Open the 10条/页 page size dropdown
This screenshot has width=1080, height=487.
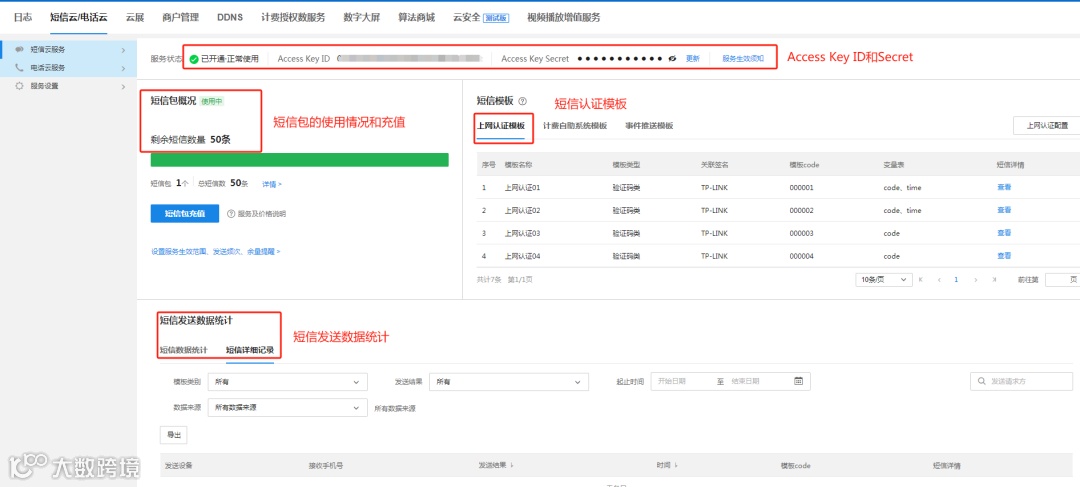pos(883,280)
